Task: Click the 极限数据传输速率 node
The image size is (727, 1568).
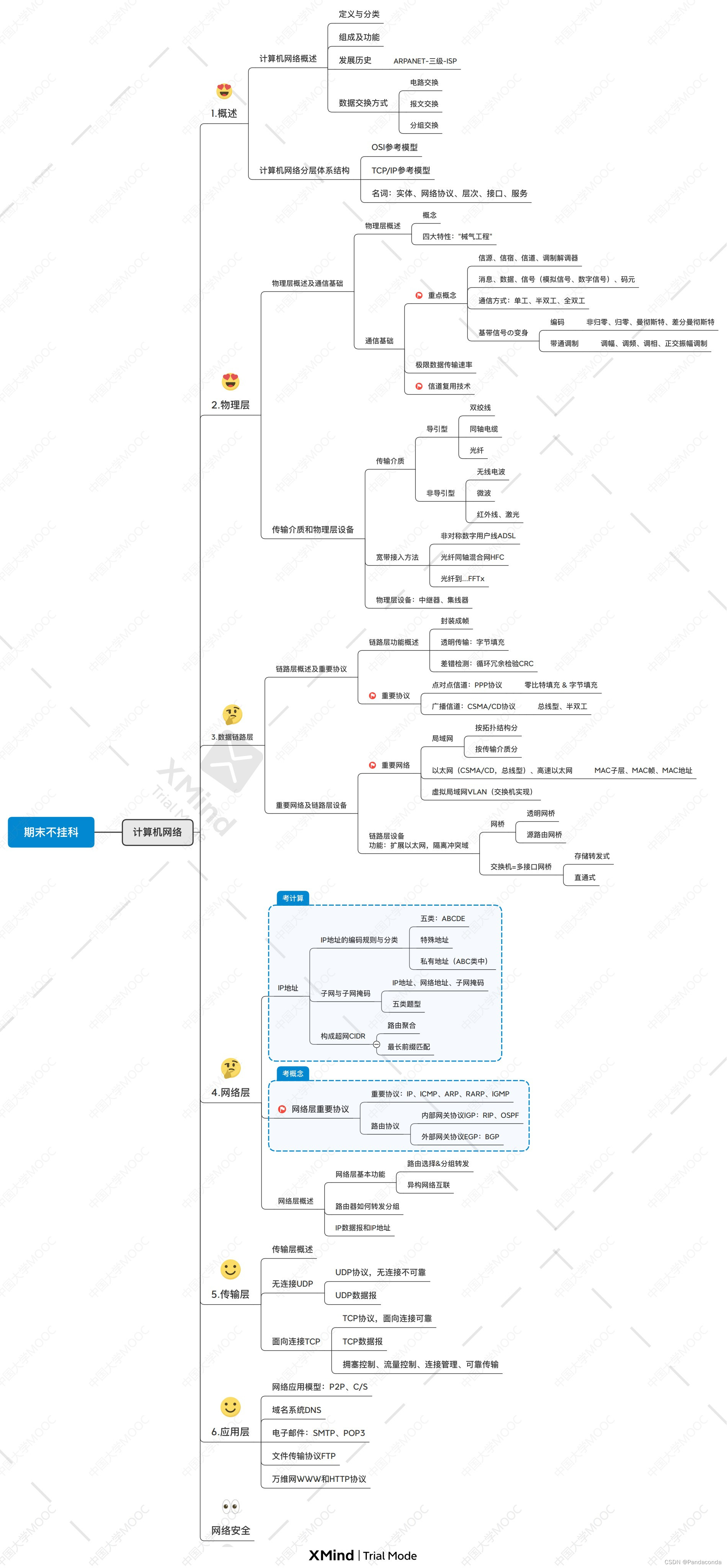Action: point(444,364)
